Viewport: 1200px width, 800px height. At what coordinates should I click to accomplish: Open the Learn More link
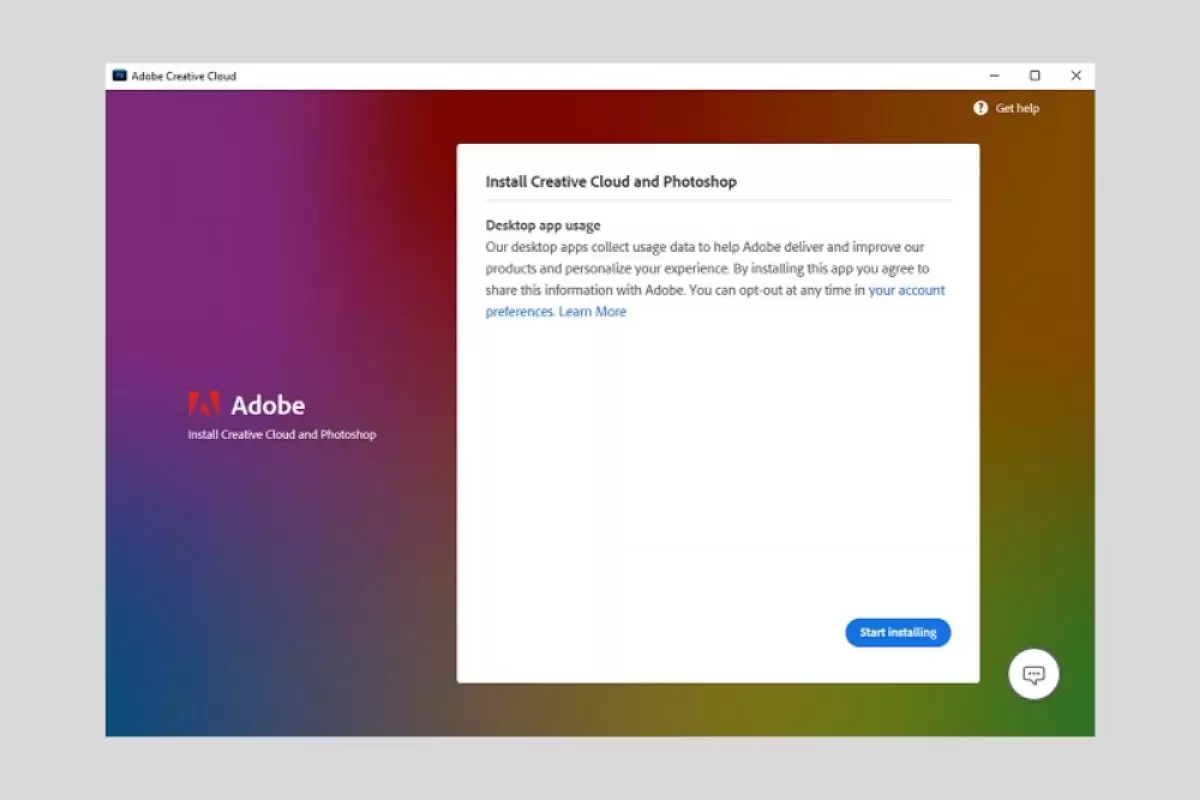point(592,311)
